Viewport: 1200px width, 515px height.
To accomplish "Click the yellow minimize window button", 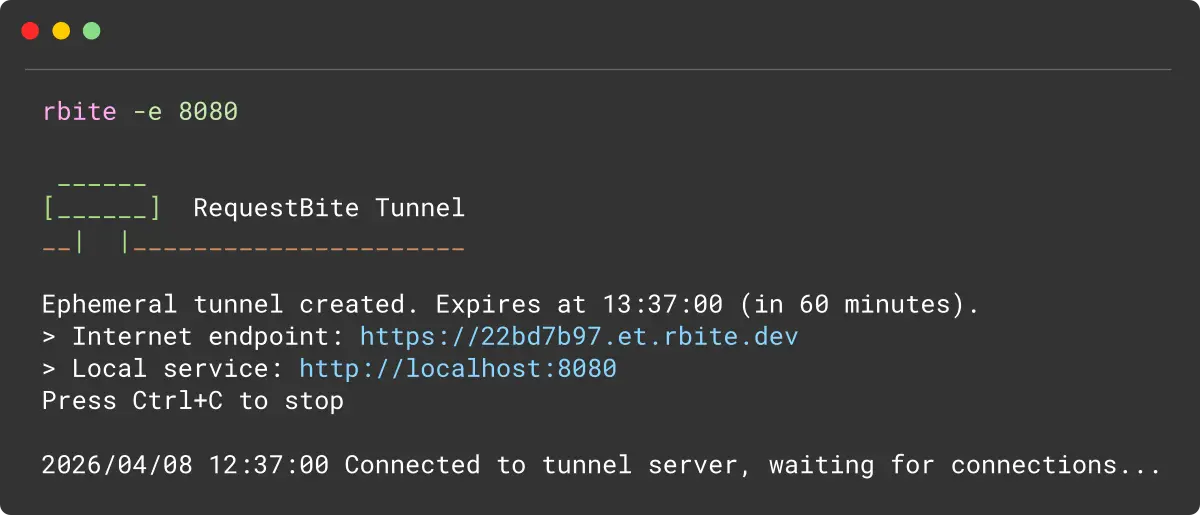I will (x=61, y=31).
